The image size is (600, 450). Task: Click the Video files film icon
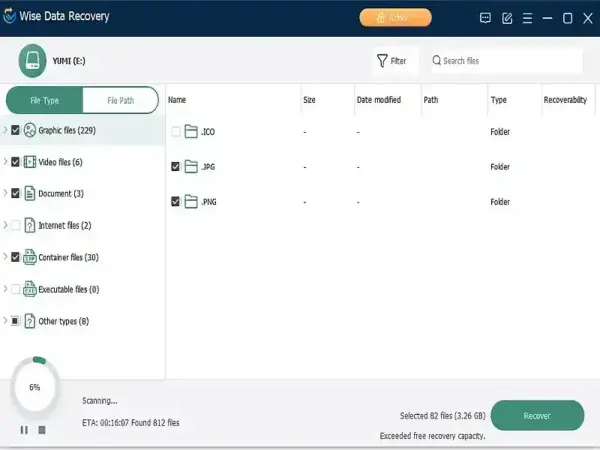coord(30,162)
